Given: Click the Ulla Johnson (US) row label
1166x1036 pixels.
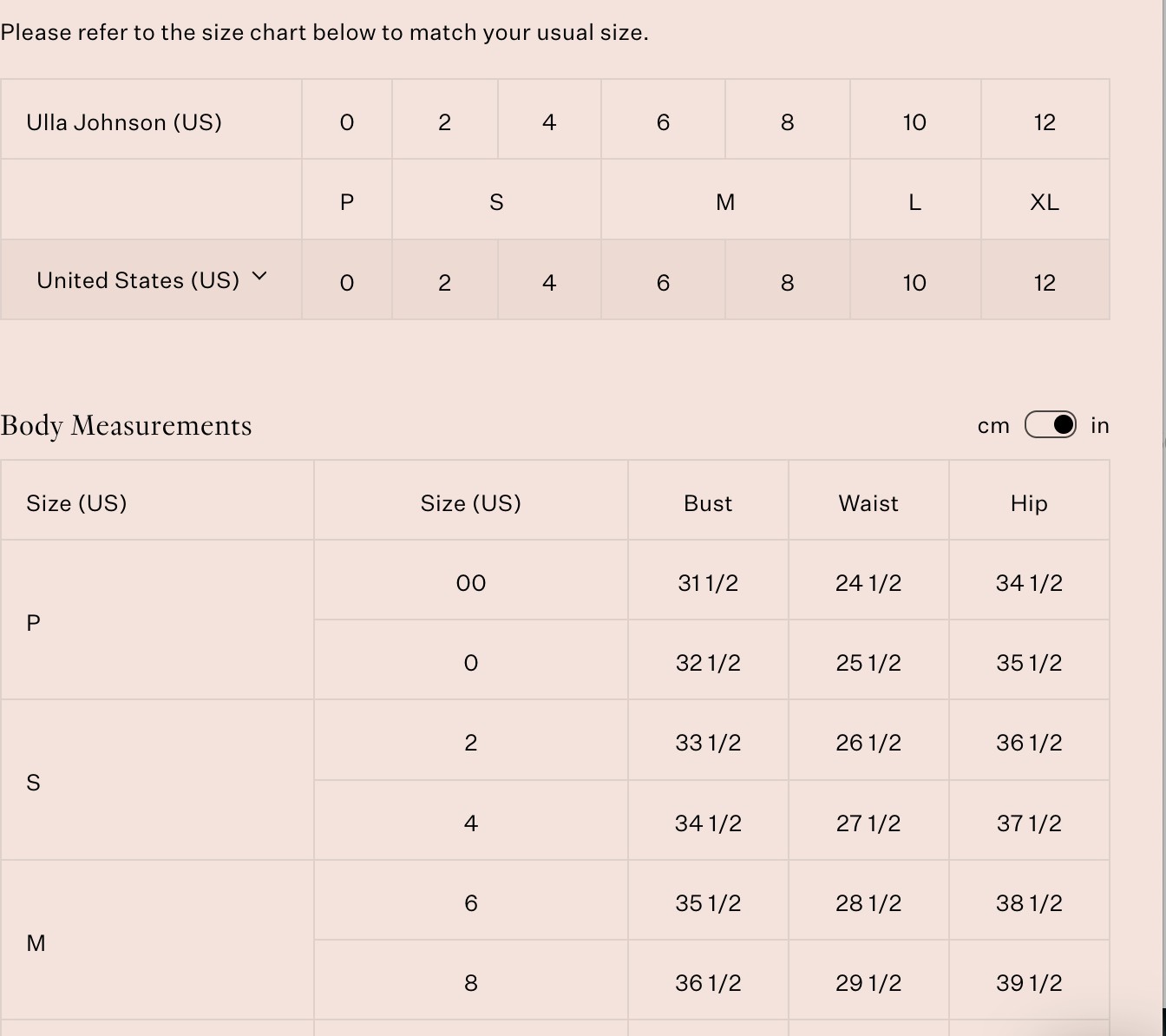Looking at the screenshot, I should 124,122.
